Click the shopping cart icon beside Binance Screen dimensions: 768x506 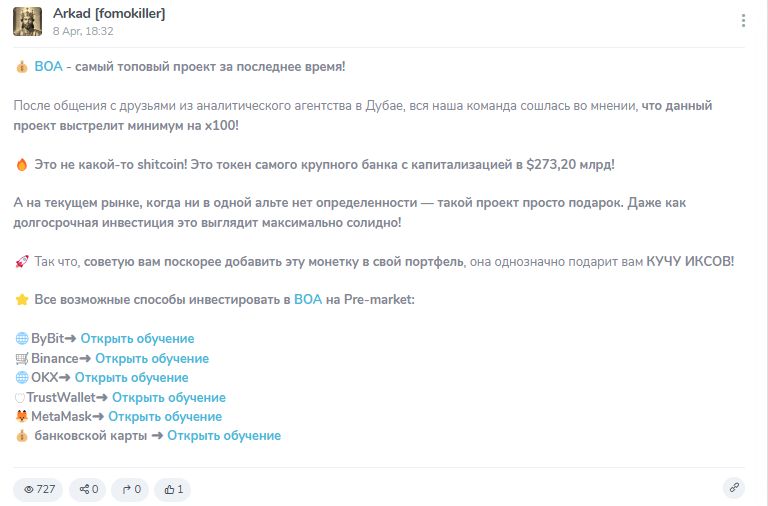(x=22, y=359)
